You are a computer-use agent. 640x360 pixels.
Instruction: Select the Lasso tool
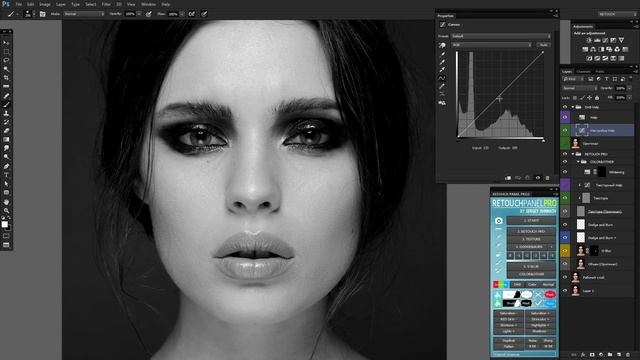tap(6, 61)
